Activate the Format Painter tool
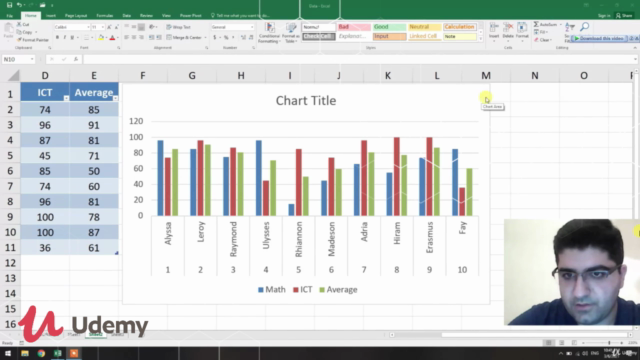 tap(33, 40)
